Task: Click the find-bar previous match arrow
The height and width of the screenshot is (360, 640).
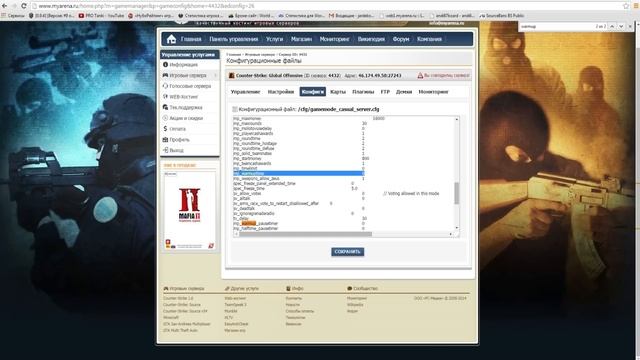Action: coord(612,27)
